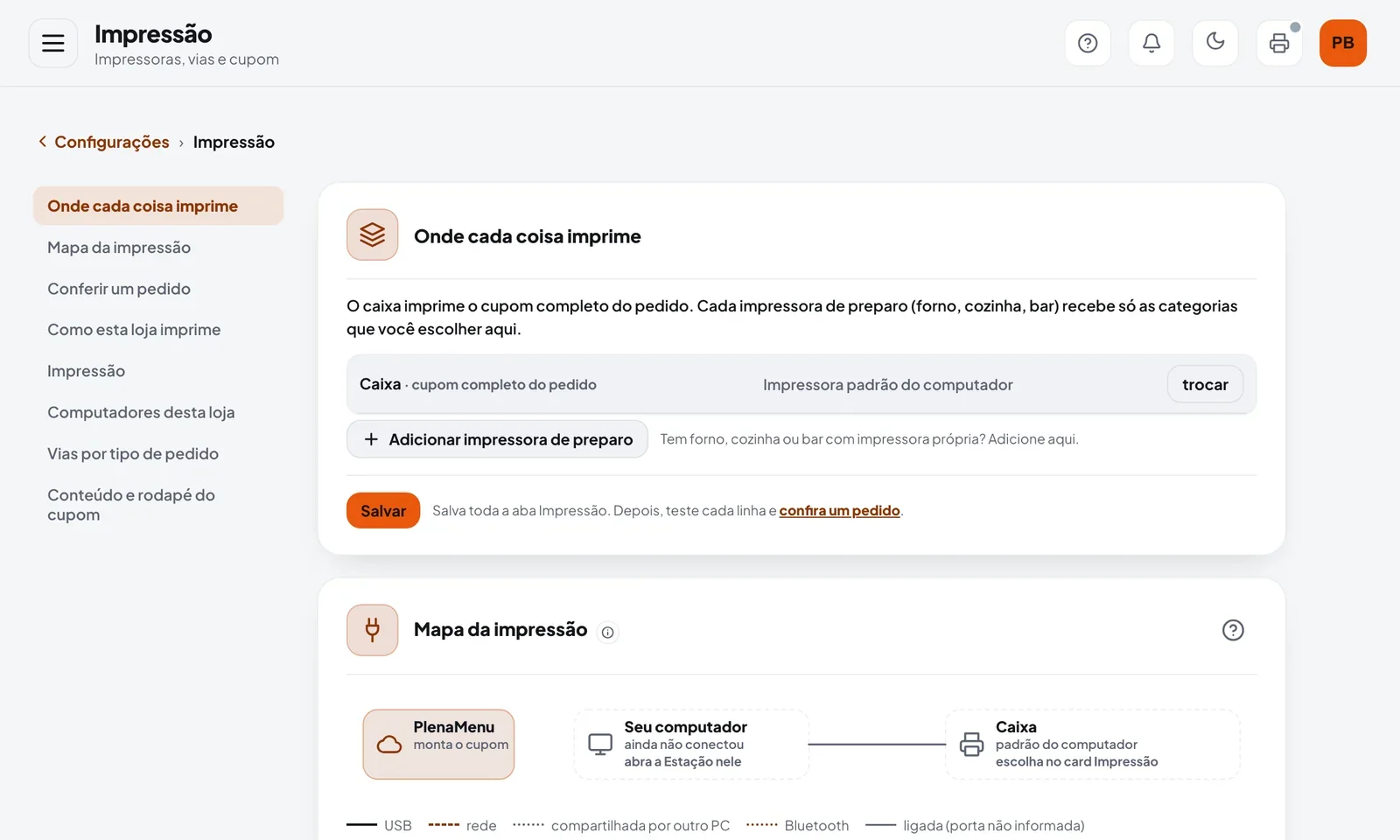This screenshot has width=1400, height=840.
Task: Open the hamburger navigation menu
Action: [53, 43]
